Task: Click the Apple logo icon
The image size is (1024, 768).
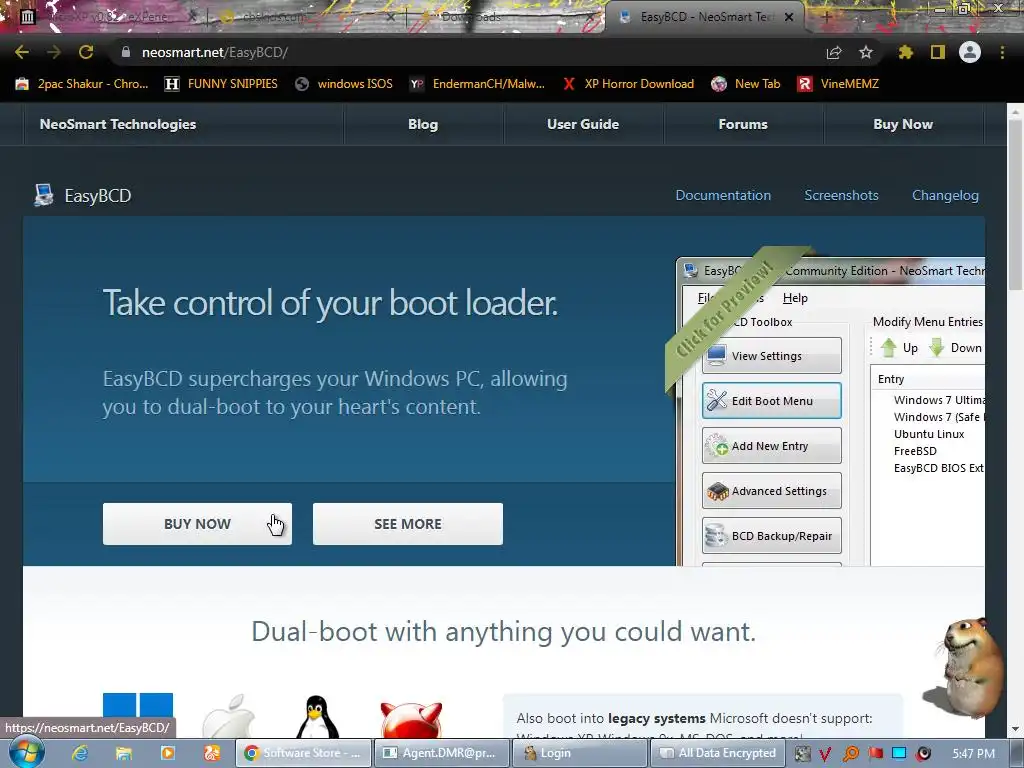Action: click(x=227, y=717)
